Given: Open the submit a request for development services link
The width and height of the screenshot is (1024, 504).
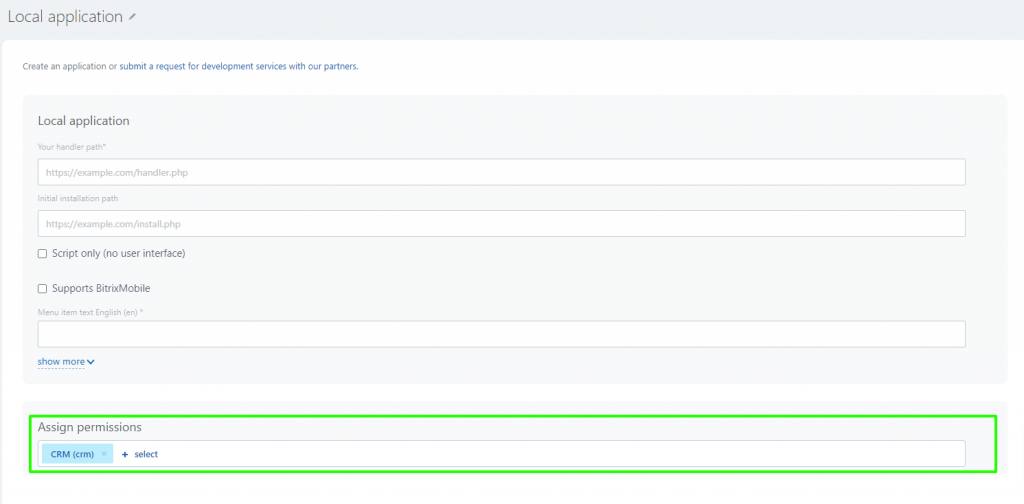Looking at the screenshot, I should click(238, 67).
